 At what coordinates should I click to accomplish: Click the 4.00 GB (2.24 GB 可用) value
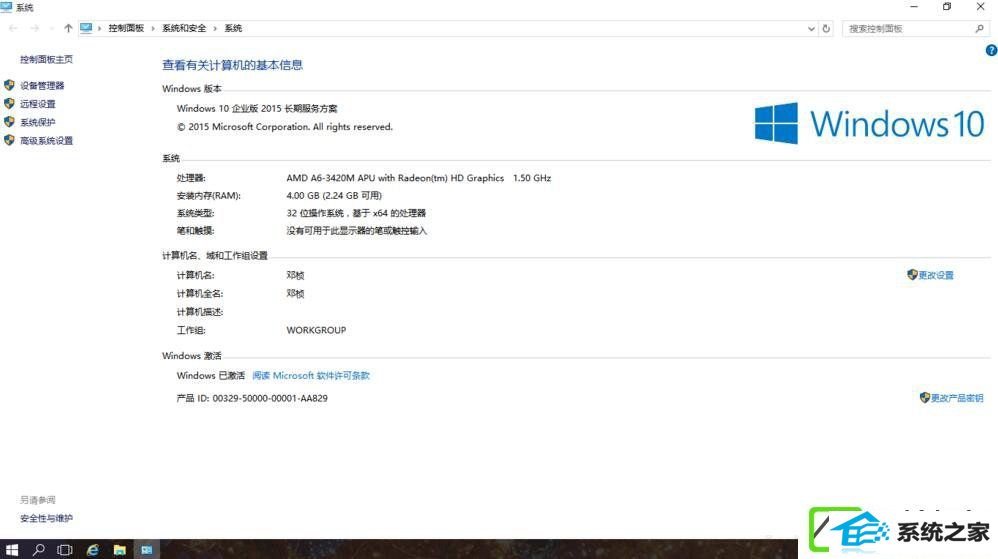pyautogui.click(x=334, y=195)
